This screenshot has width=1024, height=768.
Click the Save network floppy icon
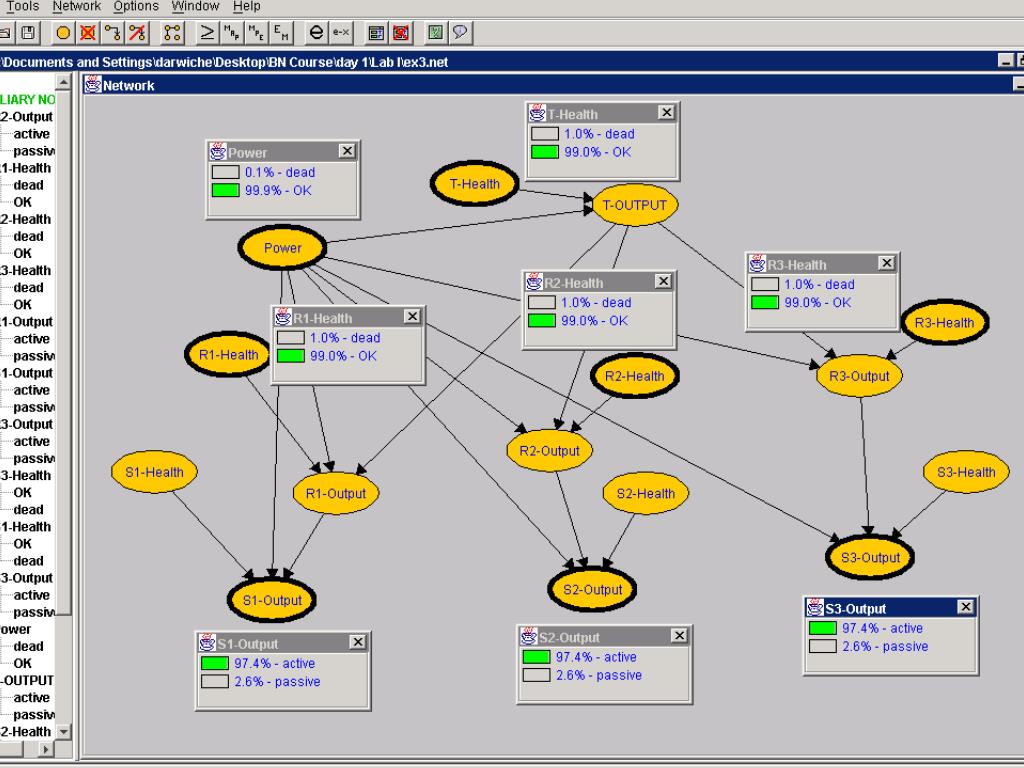(28, 32)
